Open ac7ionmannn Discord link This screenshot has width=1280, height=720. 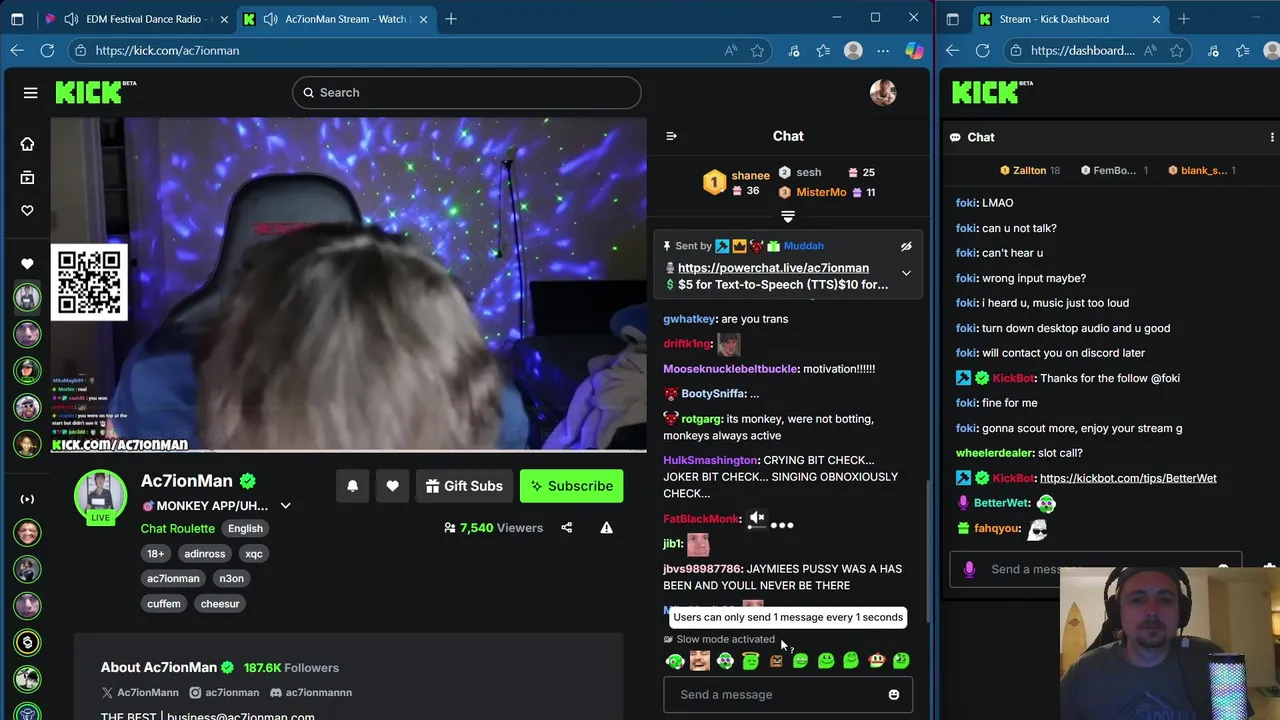pos(310,692)
